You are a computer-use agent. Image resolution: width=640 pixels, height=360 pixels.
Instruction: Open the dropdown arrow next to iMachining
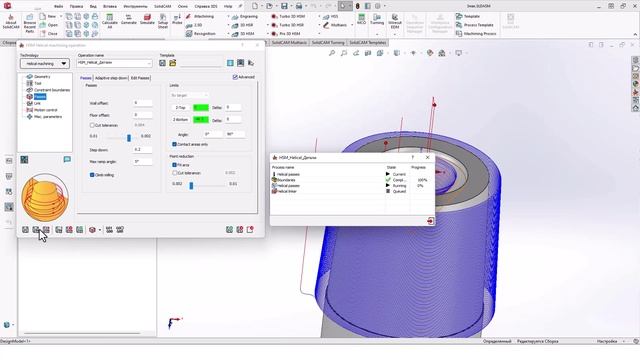(x=228, y=16)
